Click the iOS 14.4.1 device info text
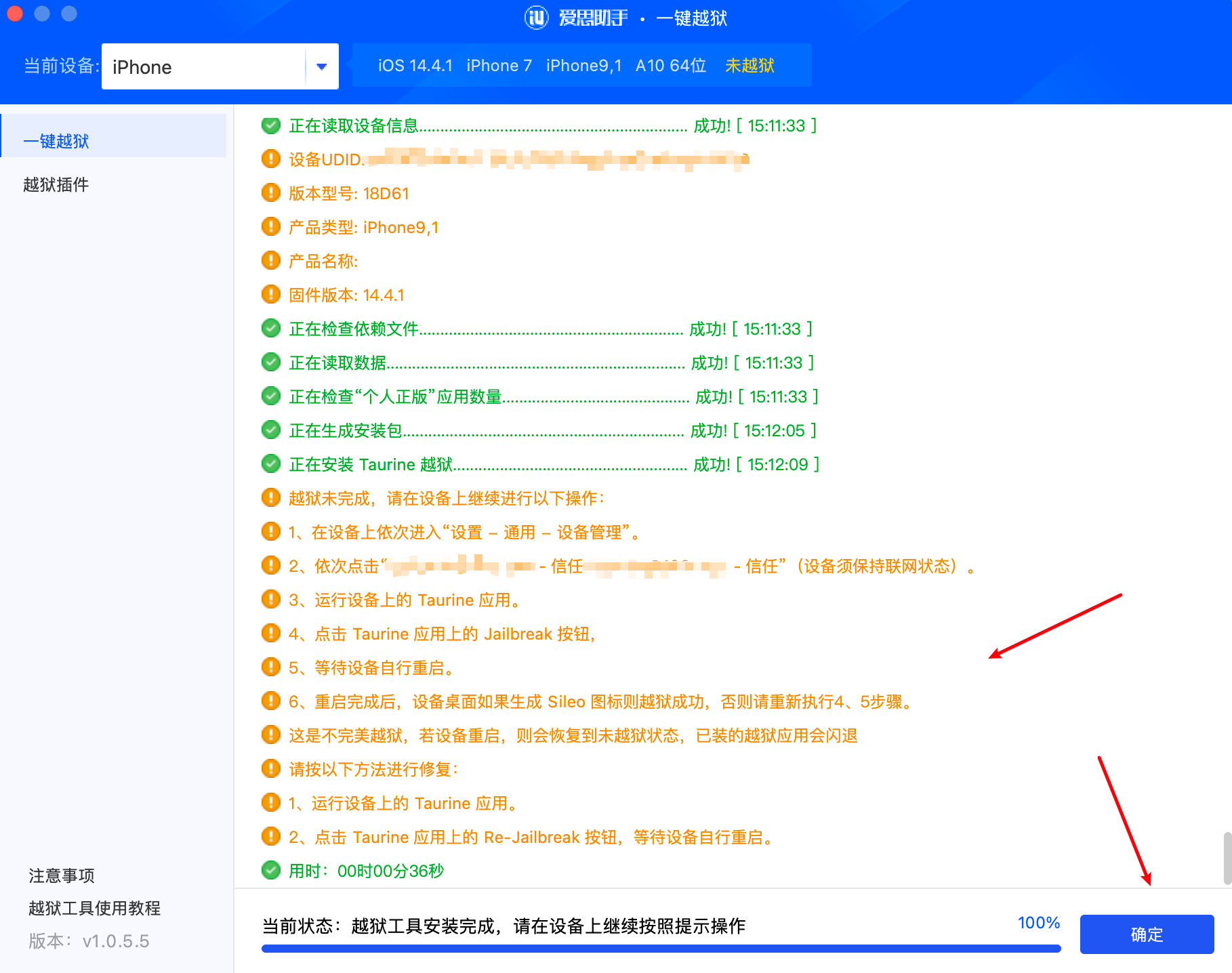1232x973 pixels. tap(415, 66)
